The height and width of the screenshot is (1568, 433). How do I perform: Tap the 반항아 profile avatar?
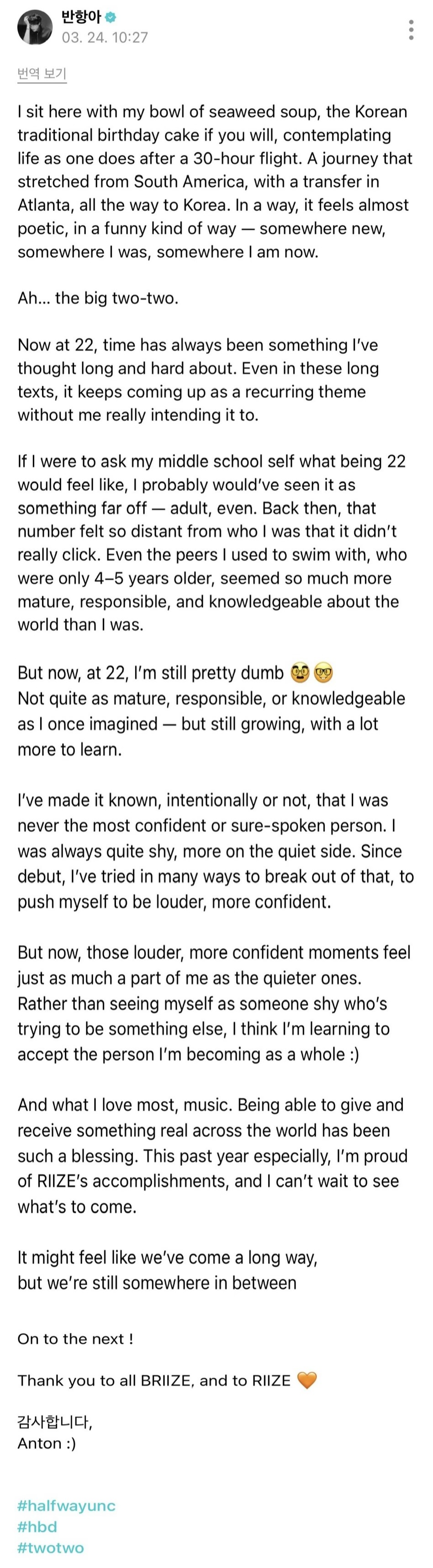[x=35, y=28]
